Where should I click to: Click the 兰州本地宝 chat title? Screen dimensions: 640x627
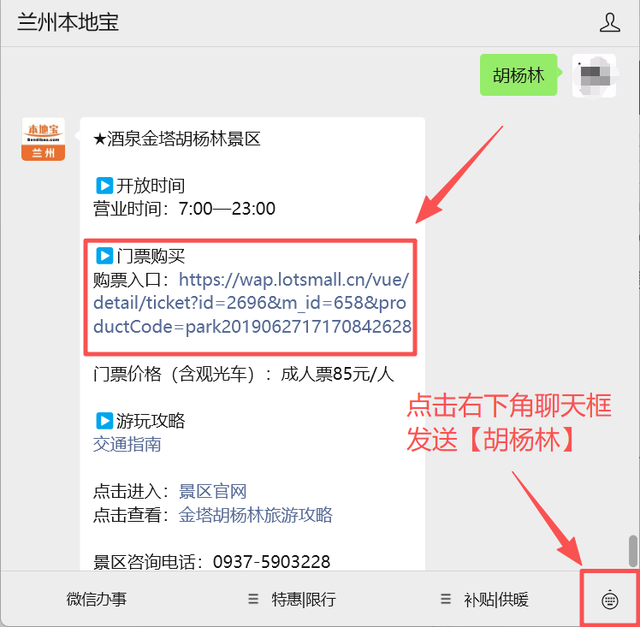pyautogui.click(x=68, y=22)
